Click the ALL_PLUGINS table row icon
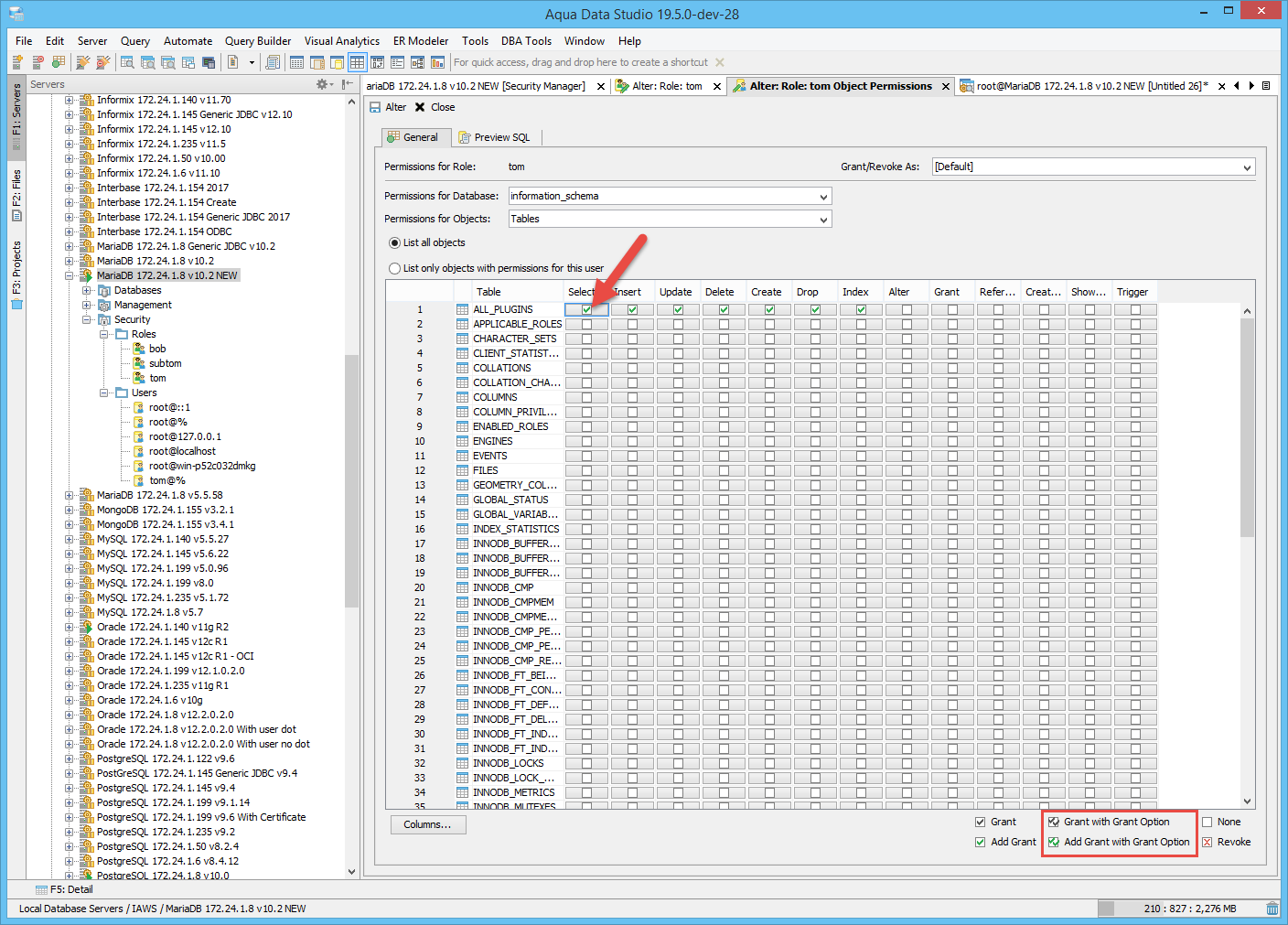The width and height of the screenshot is (1288, 925). point(463,309)
